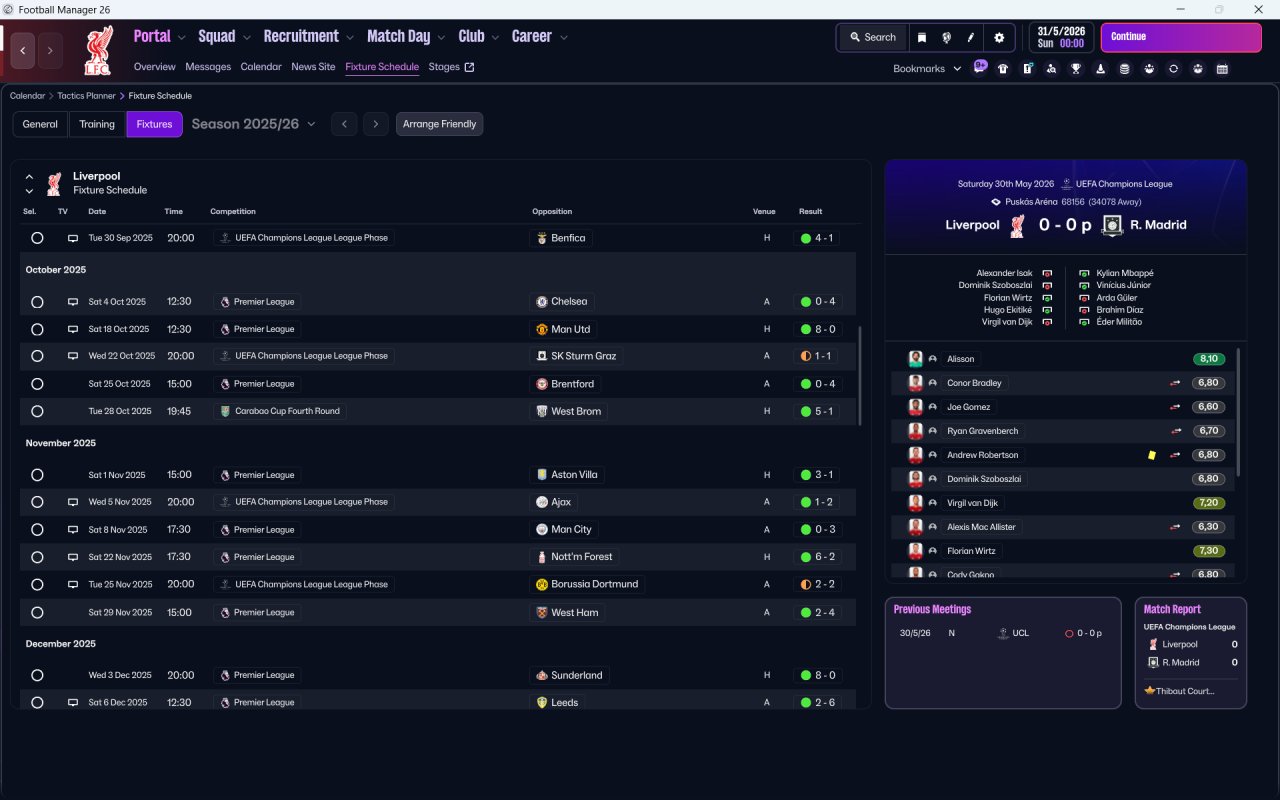
Task: Go forward with the right arrow navigation button
Action: coord(50,50)
